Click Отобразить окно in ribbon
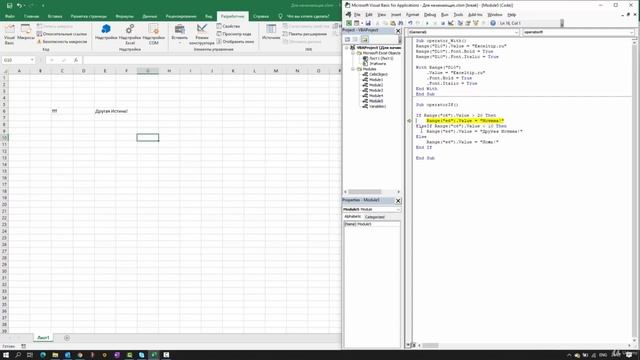This screenshot has width=640, height=360. pyautogui.click(x=235, y=42)
